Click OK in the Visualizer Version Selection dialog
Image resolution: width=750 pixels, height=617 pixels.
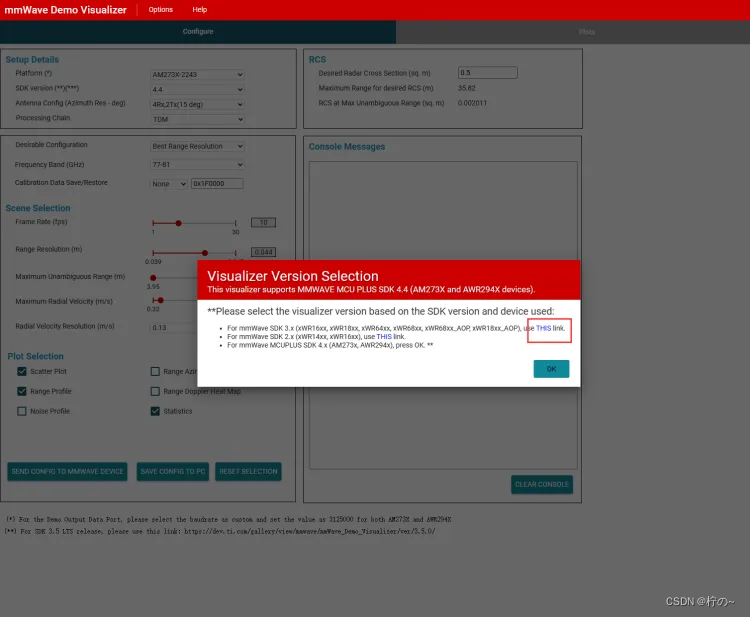coord(551,369)
